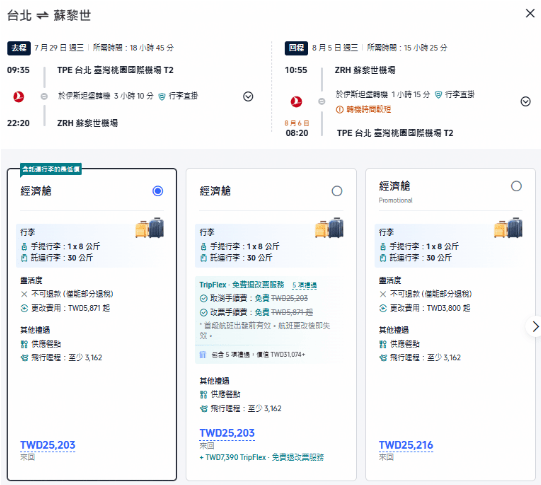Expand outbound Istanbul transfer details
The image size is (541, 485).
(x=248, y=97)
